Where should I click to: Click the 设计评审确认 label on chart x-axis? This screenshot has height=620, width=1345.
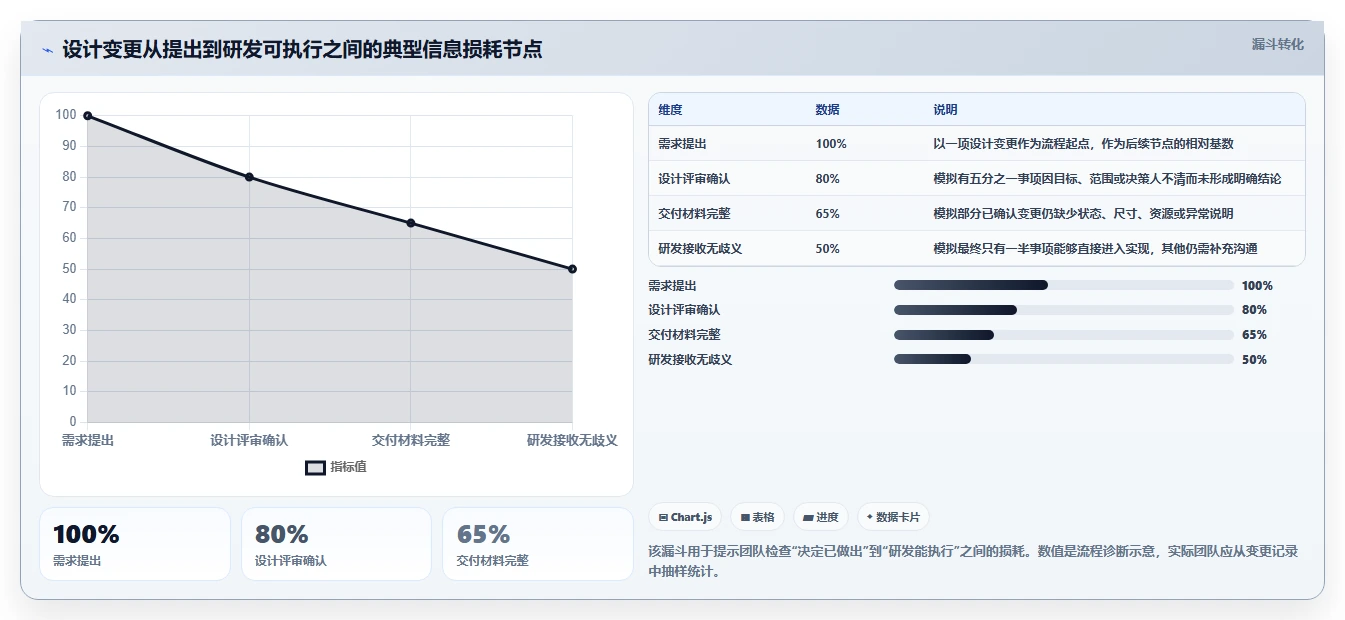click(249, 441)
